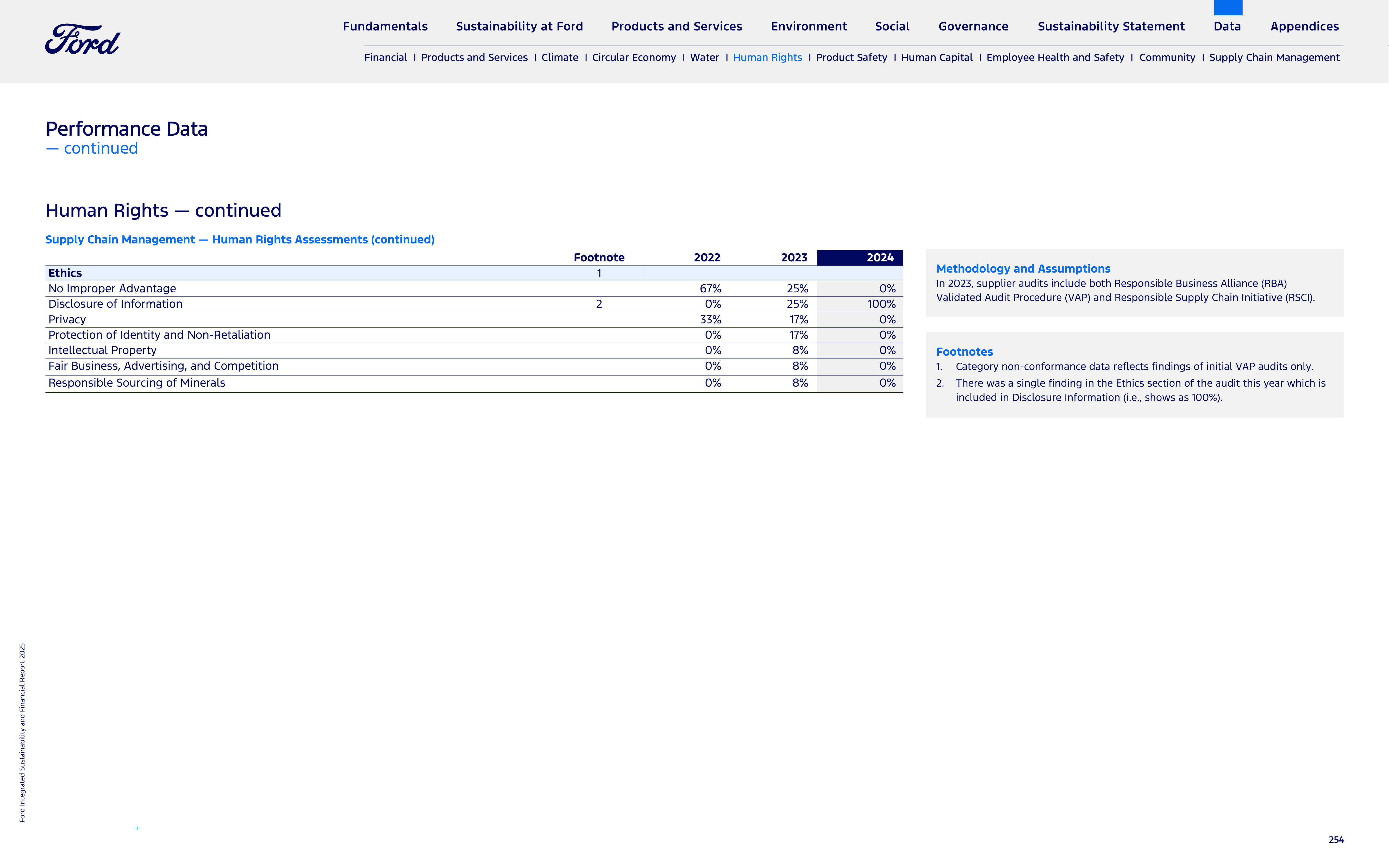Click the highlighted 2024 column header

point(860,258)
